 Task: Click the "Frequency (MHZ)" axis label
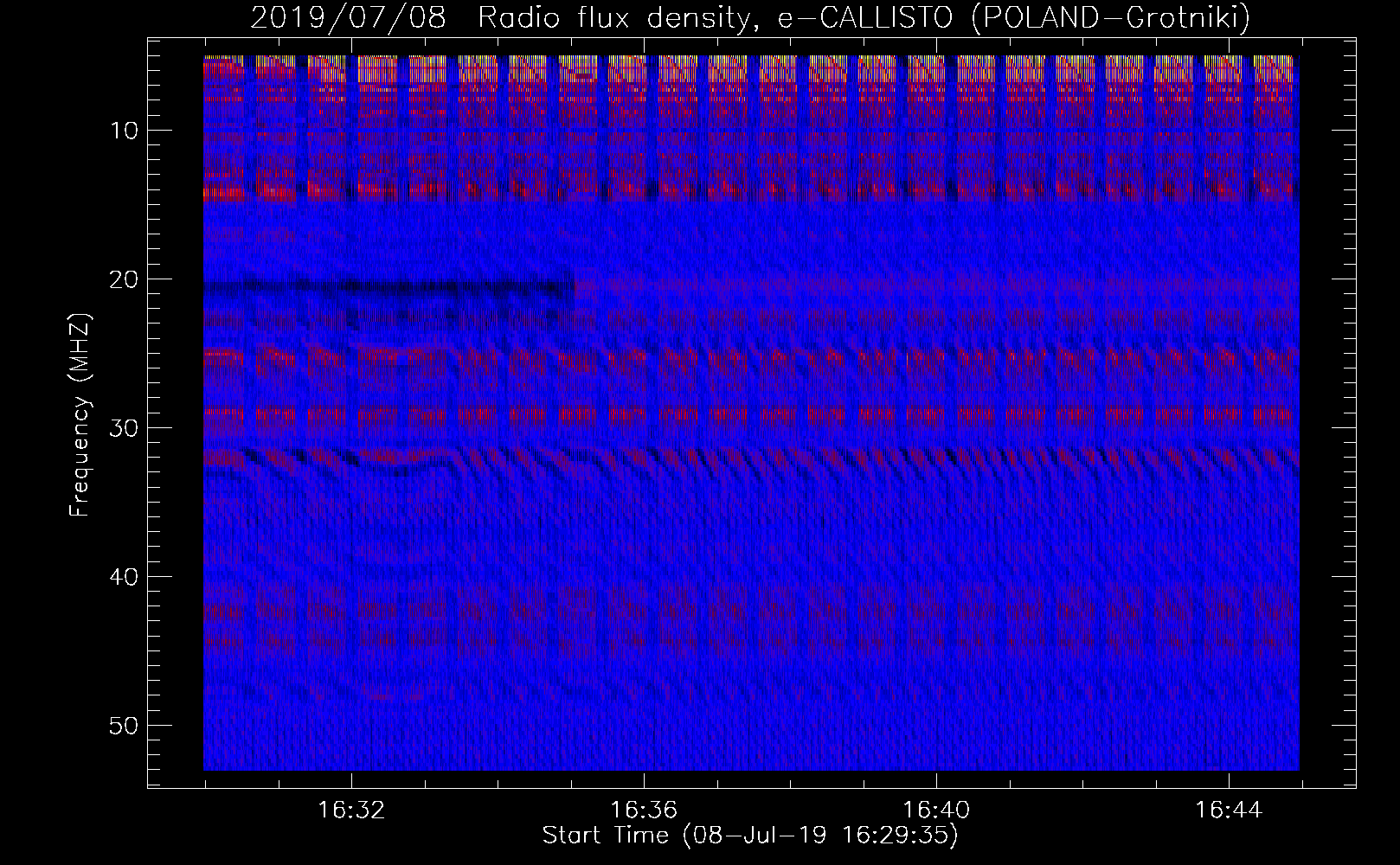(79, 415)
